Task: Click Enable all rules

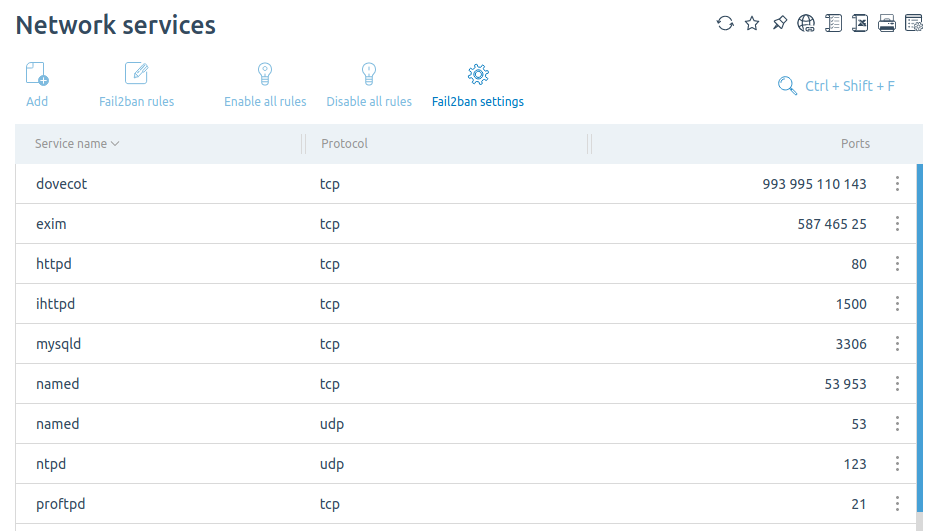Action: [x=265, y=85]
